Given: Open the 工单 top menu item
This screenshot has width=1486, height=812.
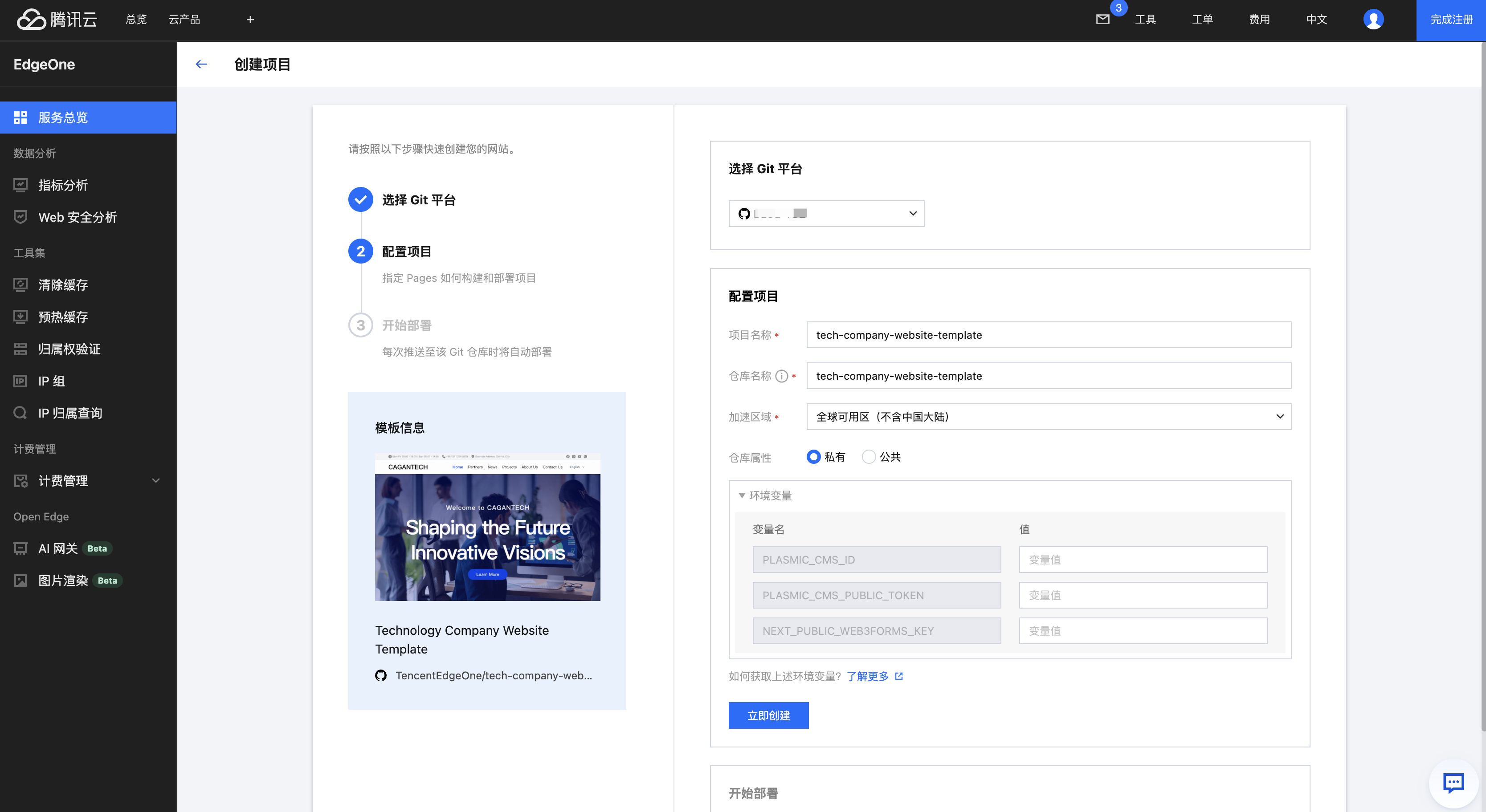Looking at the screenshot, I should click(1202, 20).
